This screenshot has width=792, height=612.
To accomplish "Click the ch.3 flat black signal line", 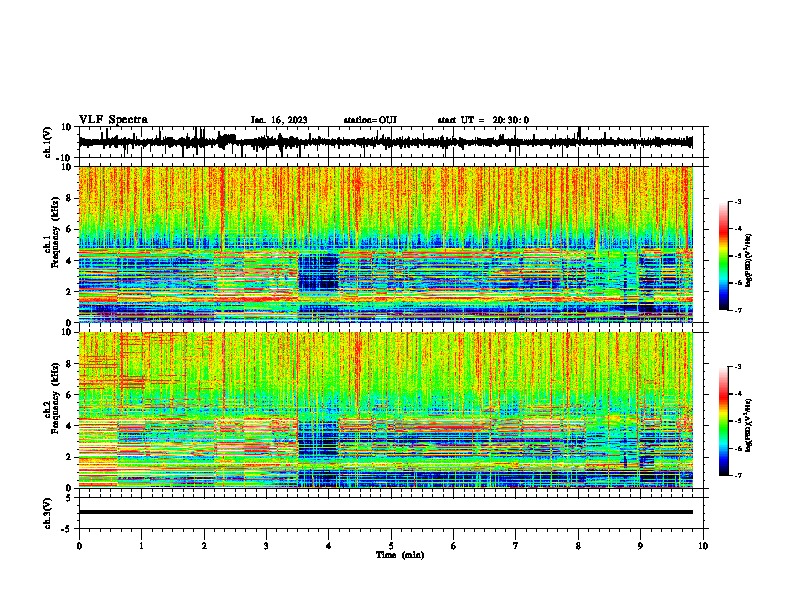I will pyautogui.click(x=385, y=512).
